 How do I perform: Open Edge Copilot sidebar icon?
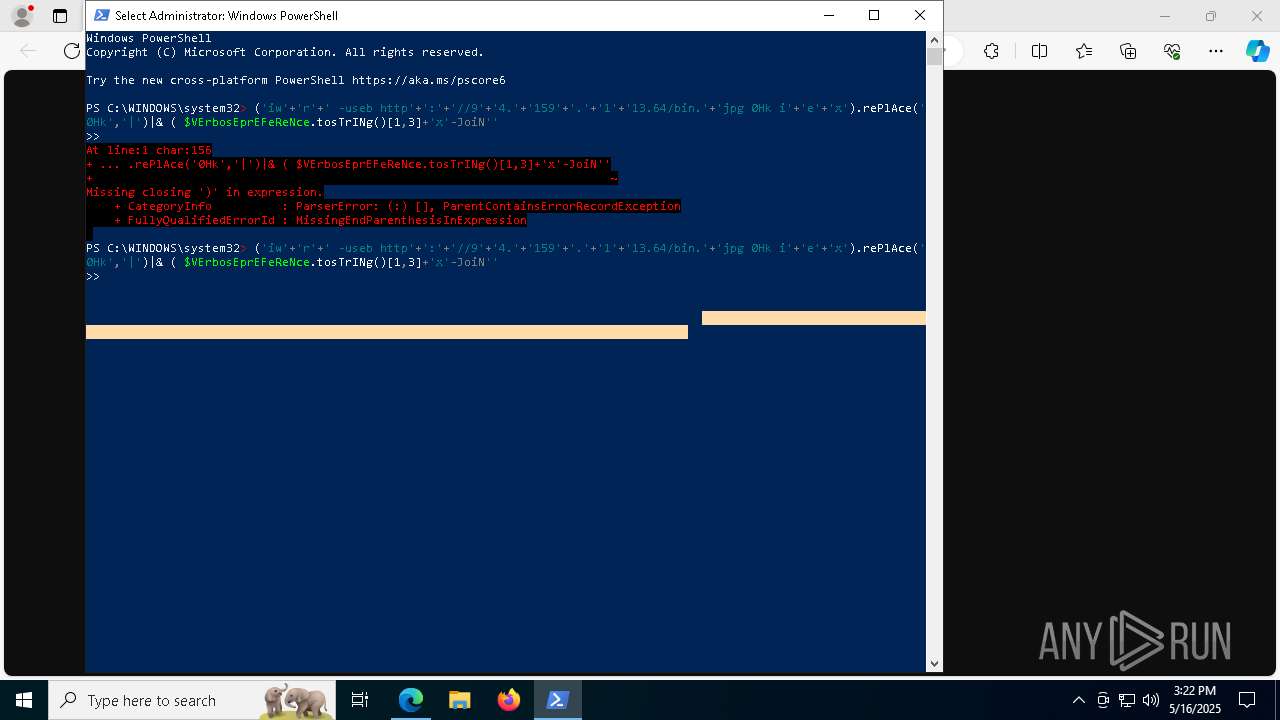(1257, 51)
